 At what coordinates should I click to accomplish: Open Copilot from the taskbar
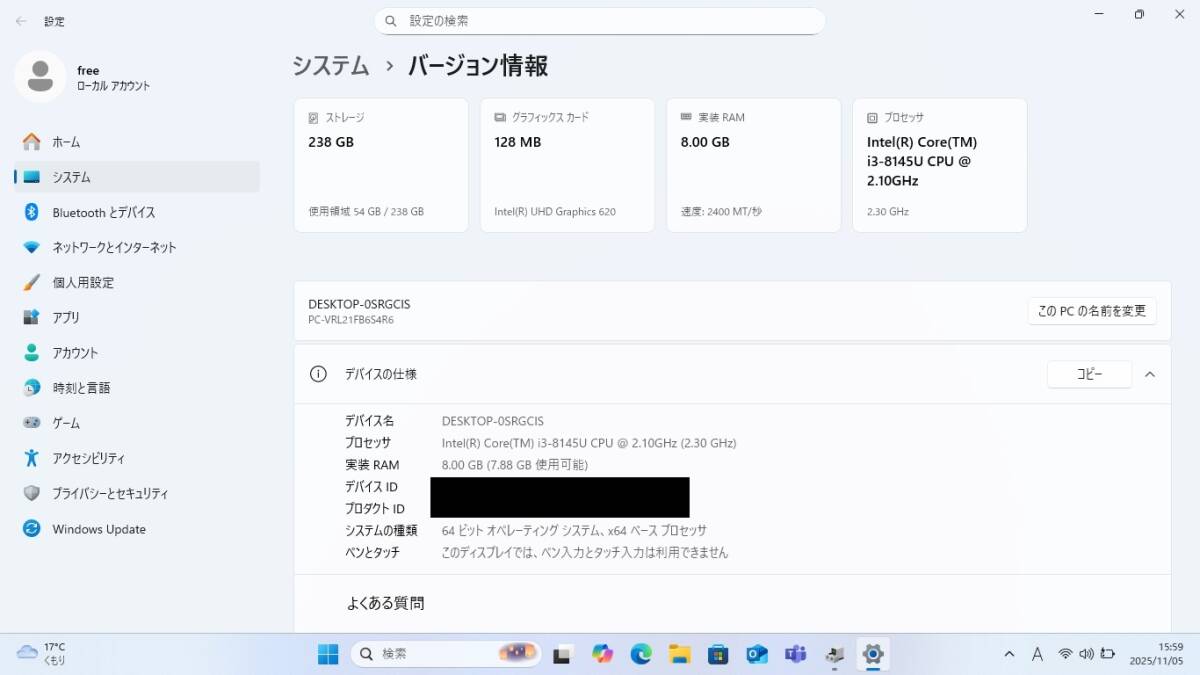(x=602, y=654)
